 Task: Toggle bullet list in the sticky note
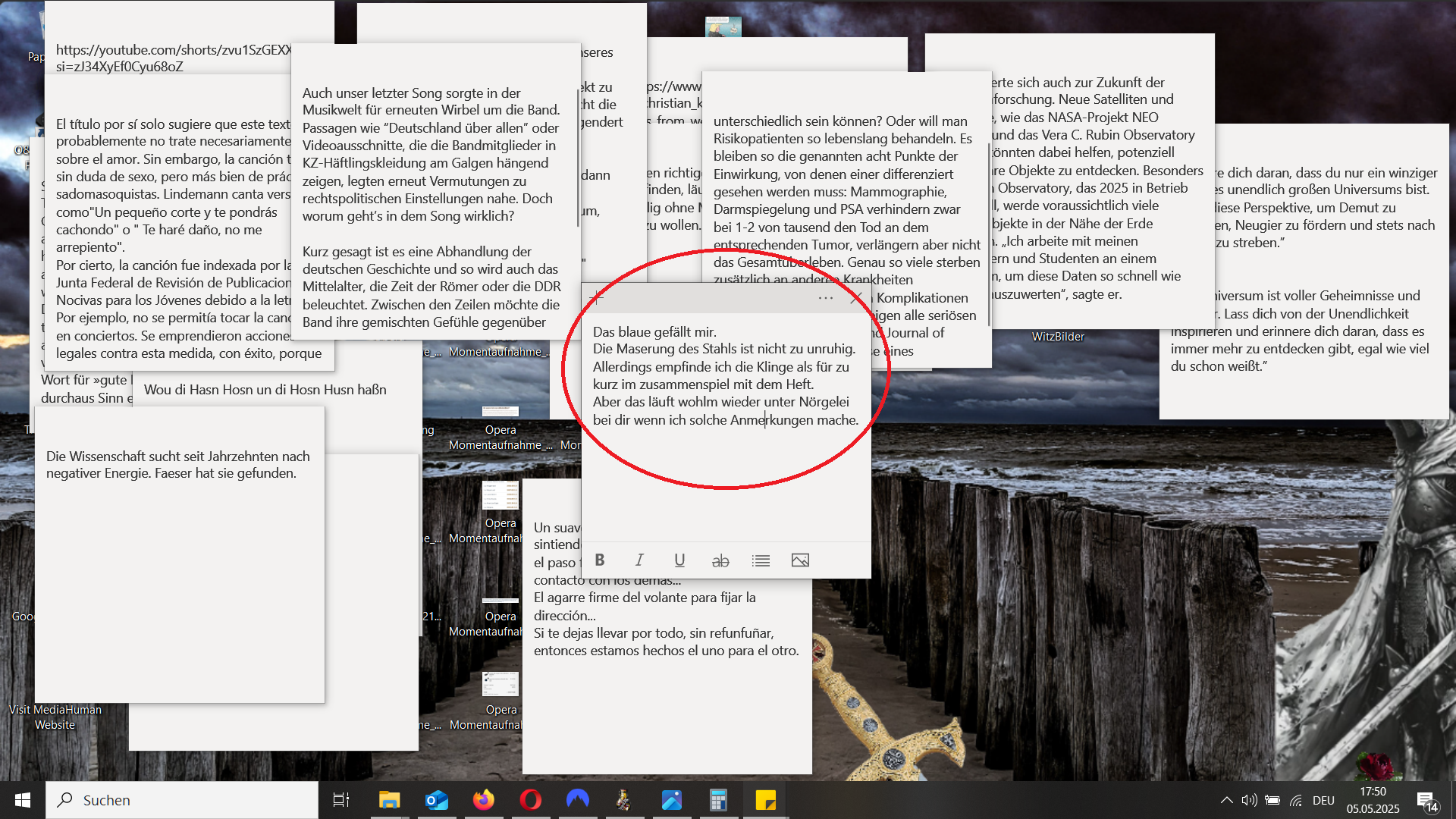(x=761, y=560)
